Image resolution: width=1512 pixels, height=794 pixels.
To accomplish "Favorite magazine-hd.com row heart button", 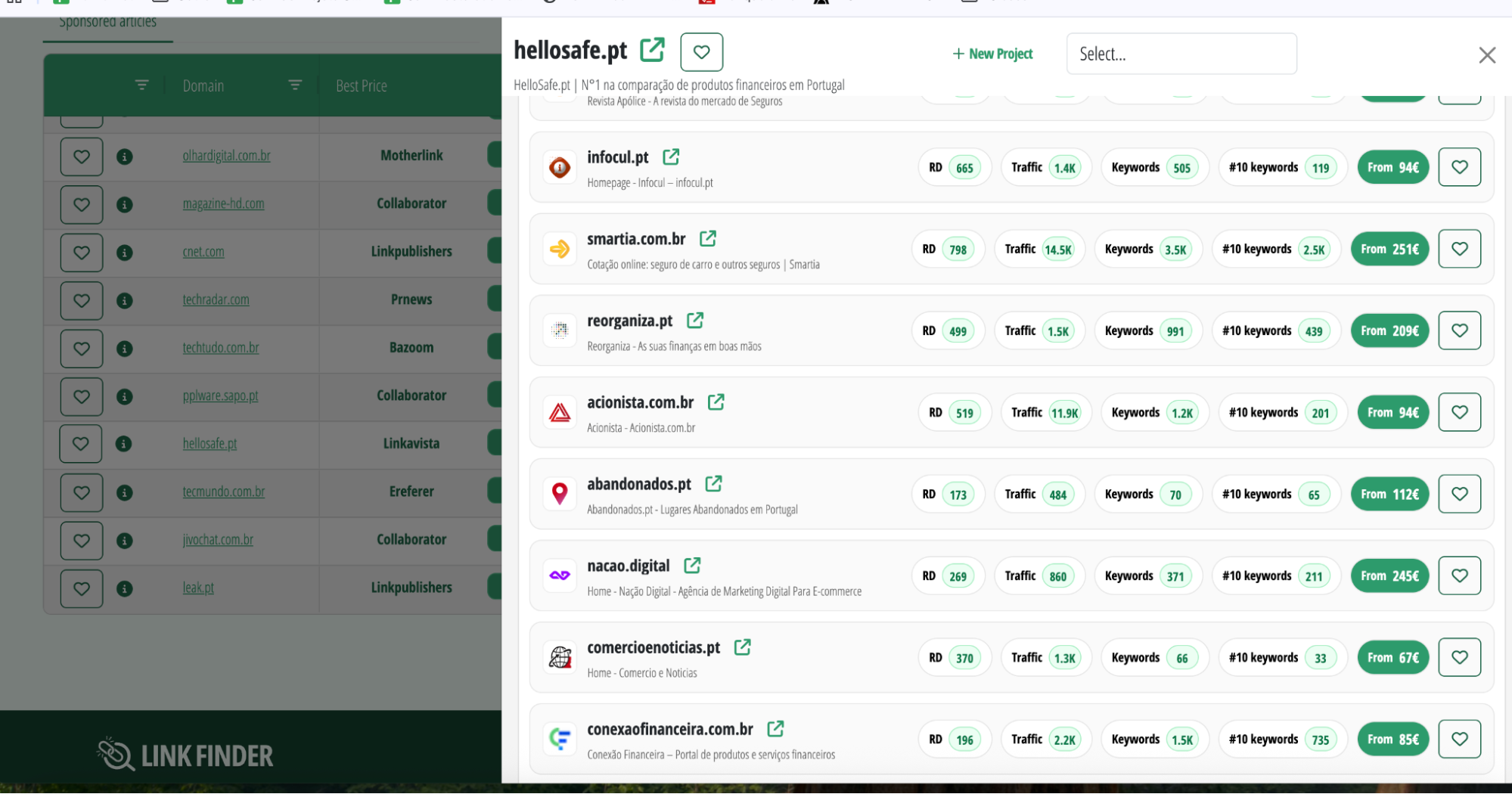I will tap(81, 204).
